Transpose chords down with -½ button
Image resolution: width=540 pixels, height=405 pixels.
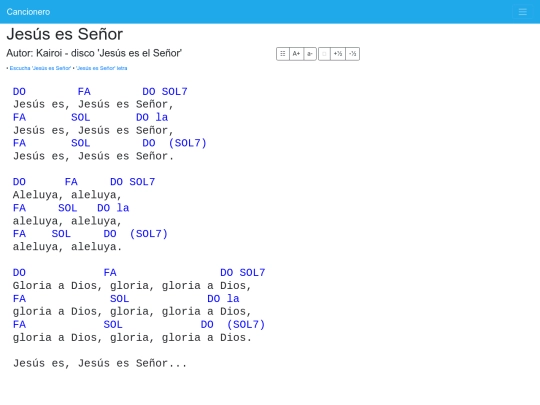tap(353, 54)
